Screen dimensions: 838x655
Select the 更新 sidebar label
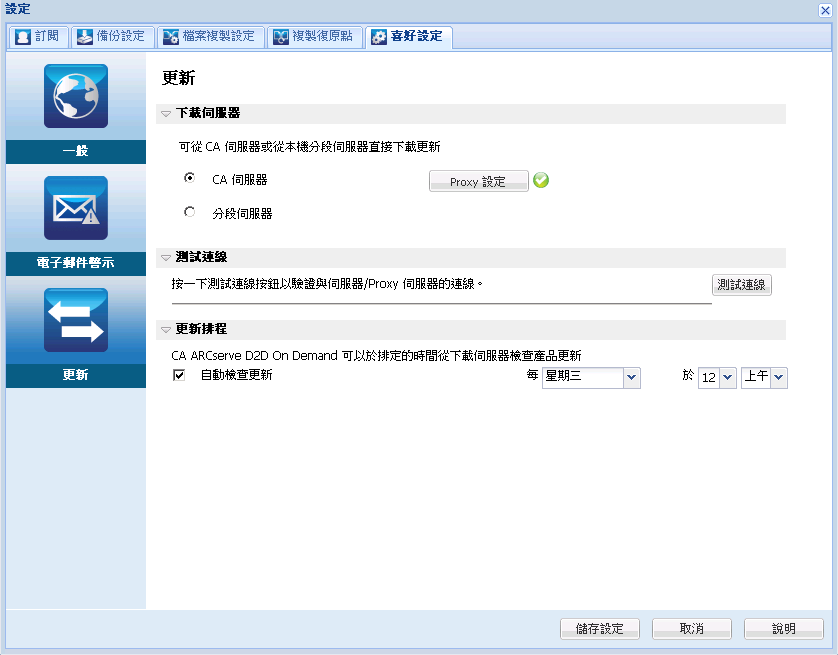point(76,376)
